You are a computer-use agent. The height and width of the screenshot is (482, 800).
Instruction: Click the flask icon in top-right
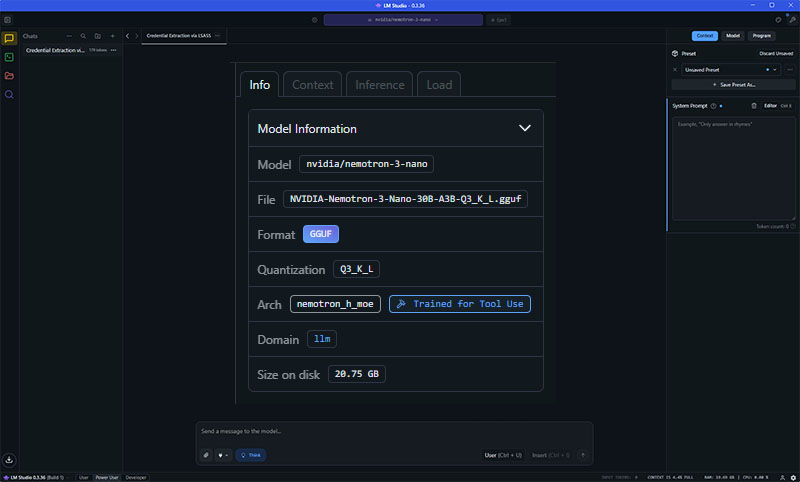(778, 20)
